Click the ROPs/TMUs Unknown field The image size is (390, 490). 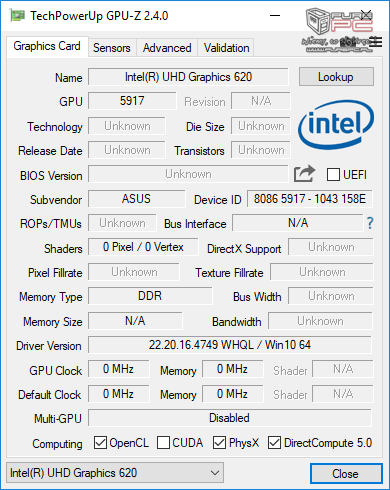point(122,223)
